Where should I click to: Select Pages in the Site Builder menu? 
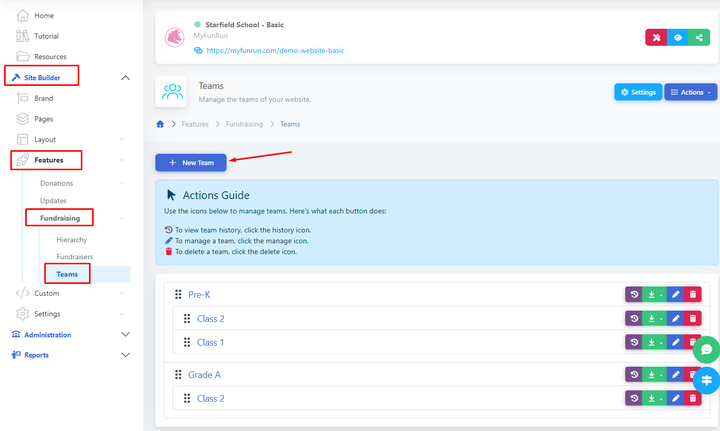43,119
